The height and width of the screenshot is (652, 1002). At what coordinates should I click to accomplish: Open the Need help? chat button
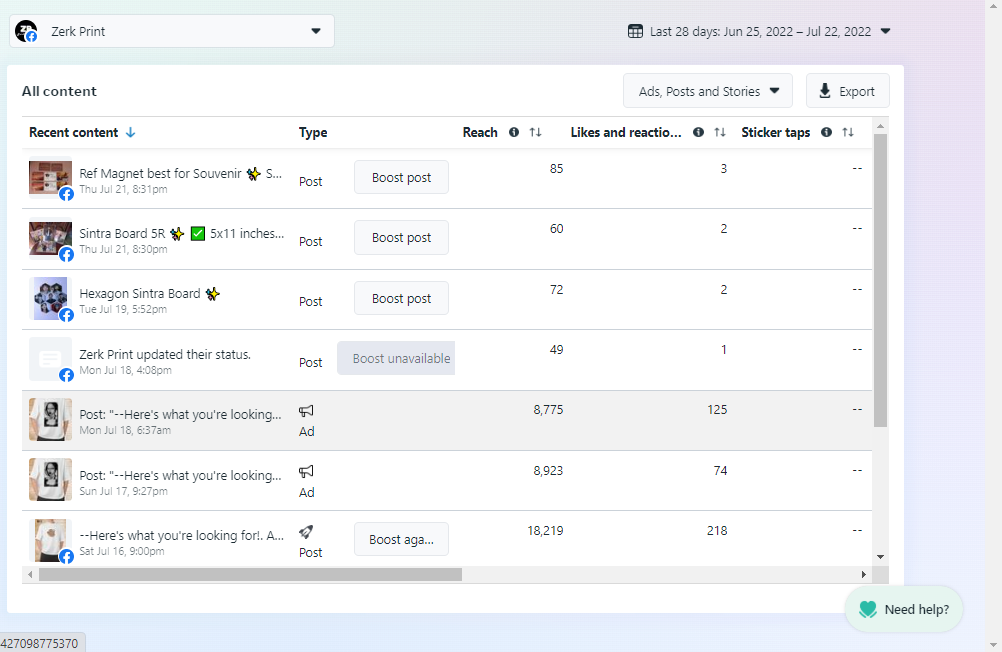(904, 609)
